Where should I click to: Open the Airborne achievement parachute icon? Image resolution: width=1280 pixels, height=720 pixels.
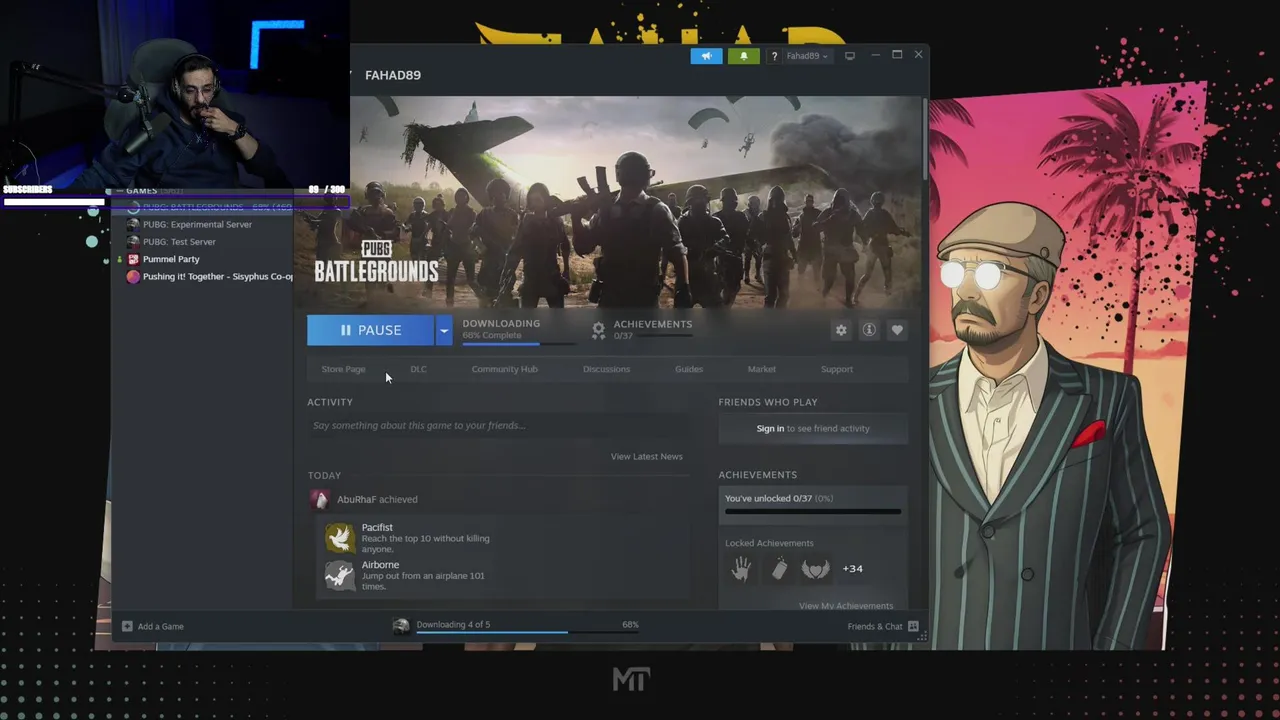click(x=340, y=575)
